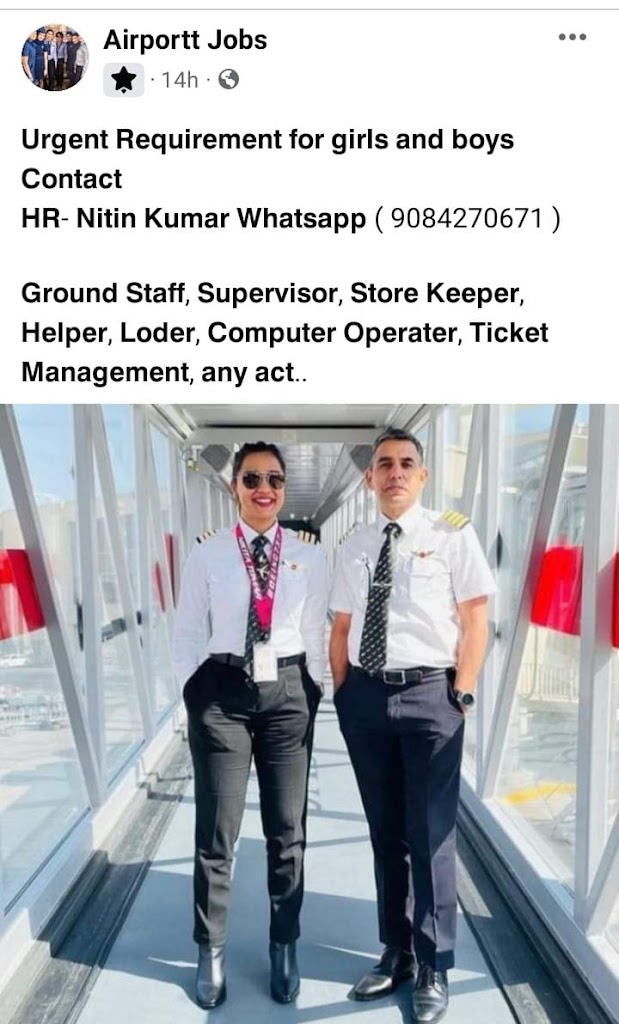Click the man's wristwatch in the photo
619x1024 pixels.
tap(465, 698)
